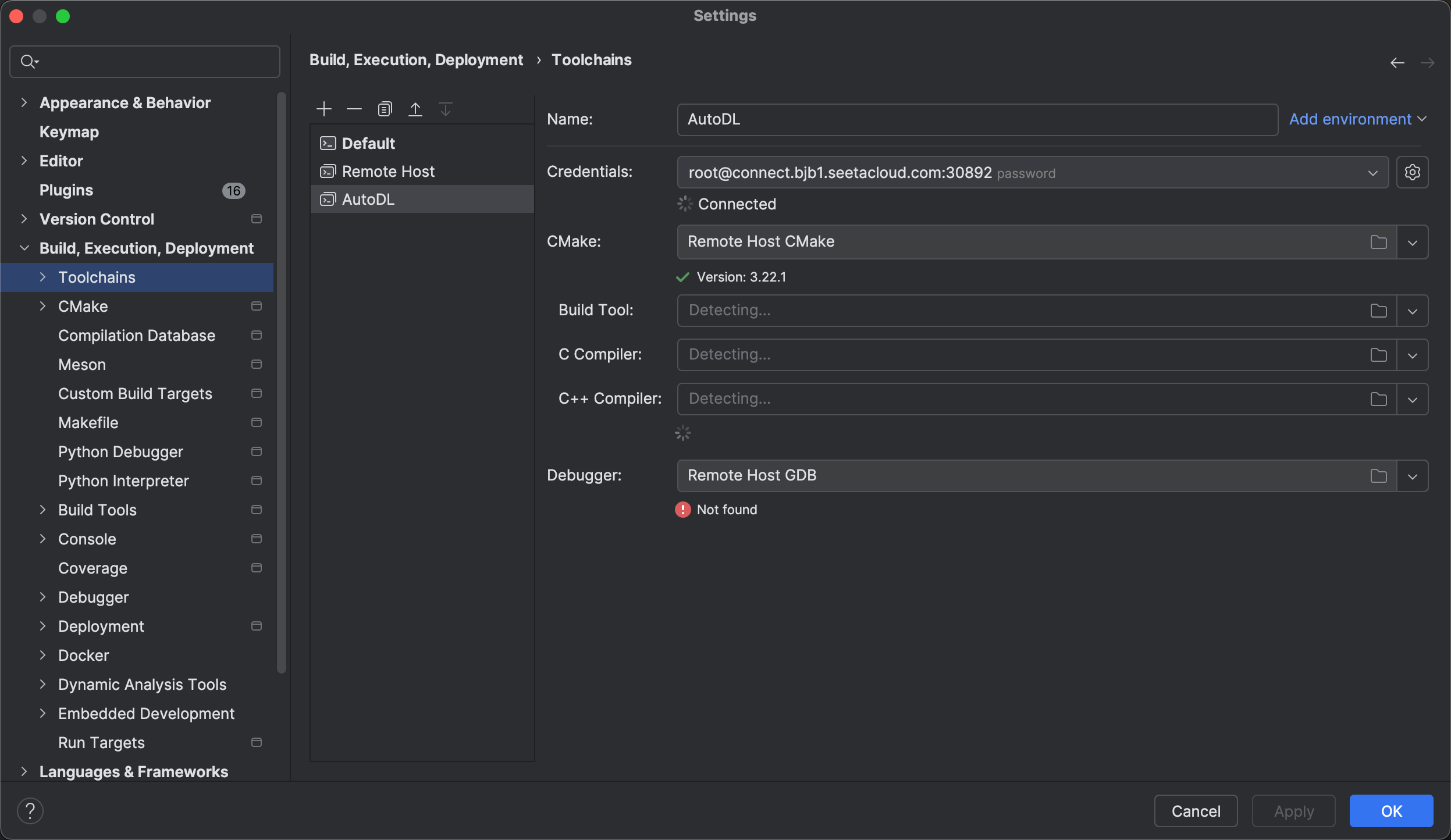Move toolchain up in list
The height and width of the screenshot is (840, 1451).
pos(415,109)
